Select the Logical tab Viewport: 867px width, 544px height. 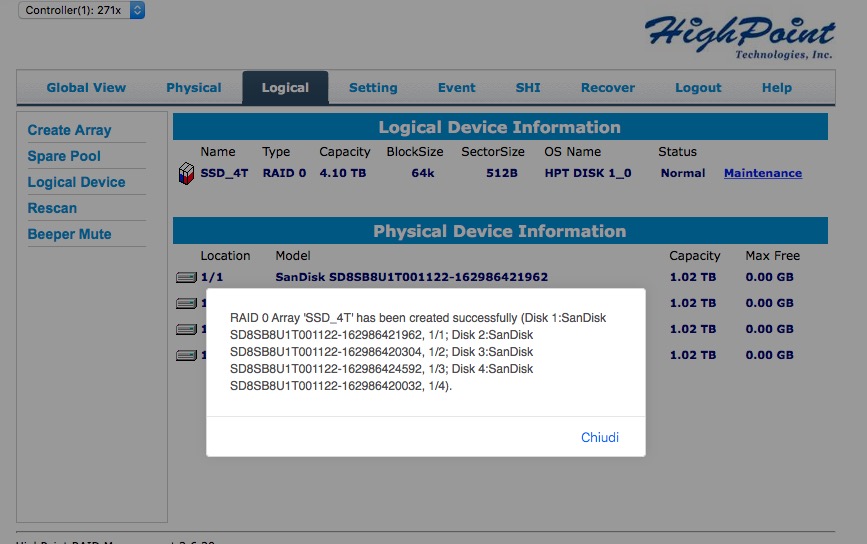[285, 88]
